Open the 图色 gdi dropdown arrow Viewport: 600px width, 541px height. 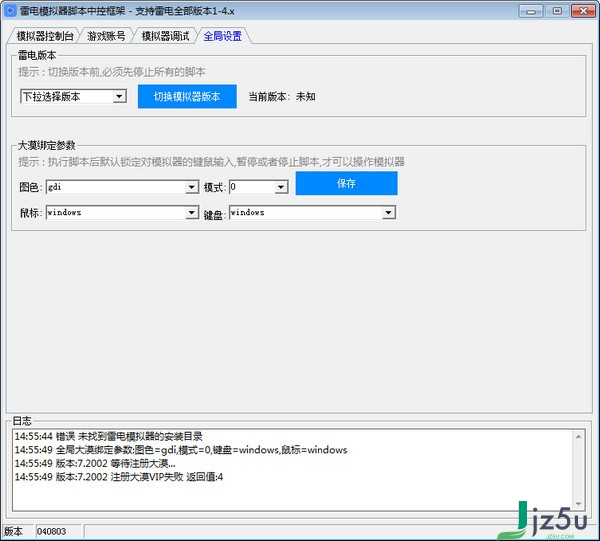point(192,187)
